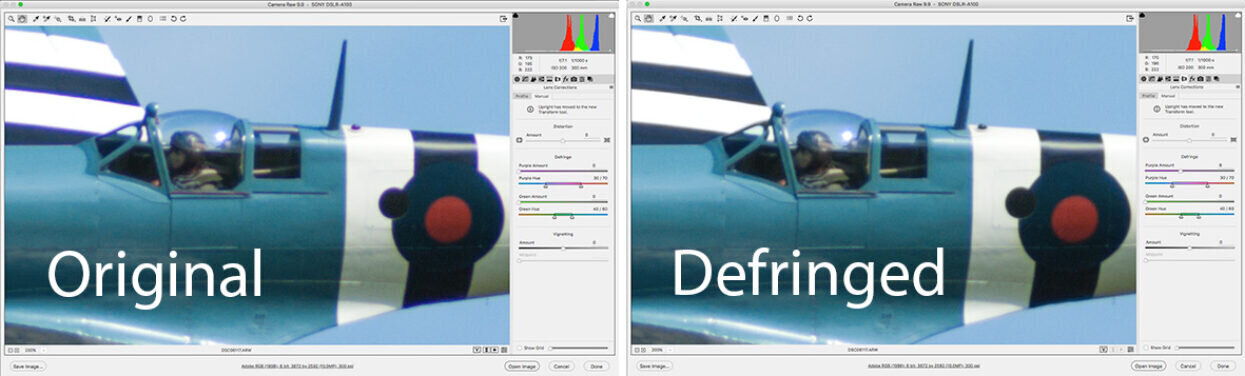The image size is (1245, 376).
Task: Choose the Graduated Filter in Original window
Action: tap(139, 19)
